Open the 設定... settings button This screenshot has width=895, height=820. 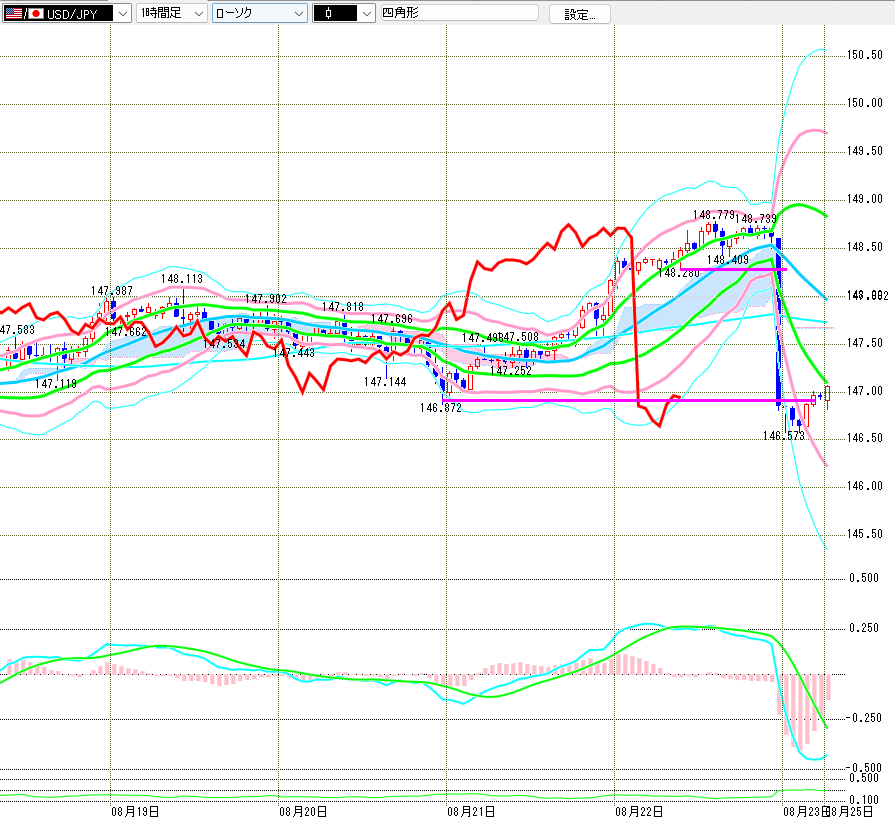[x=579, y=14]
